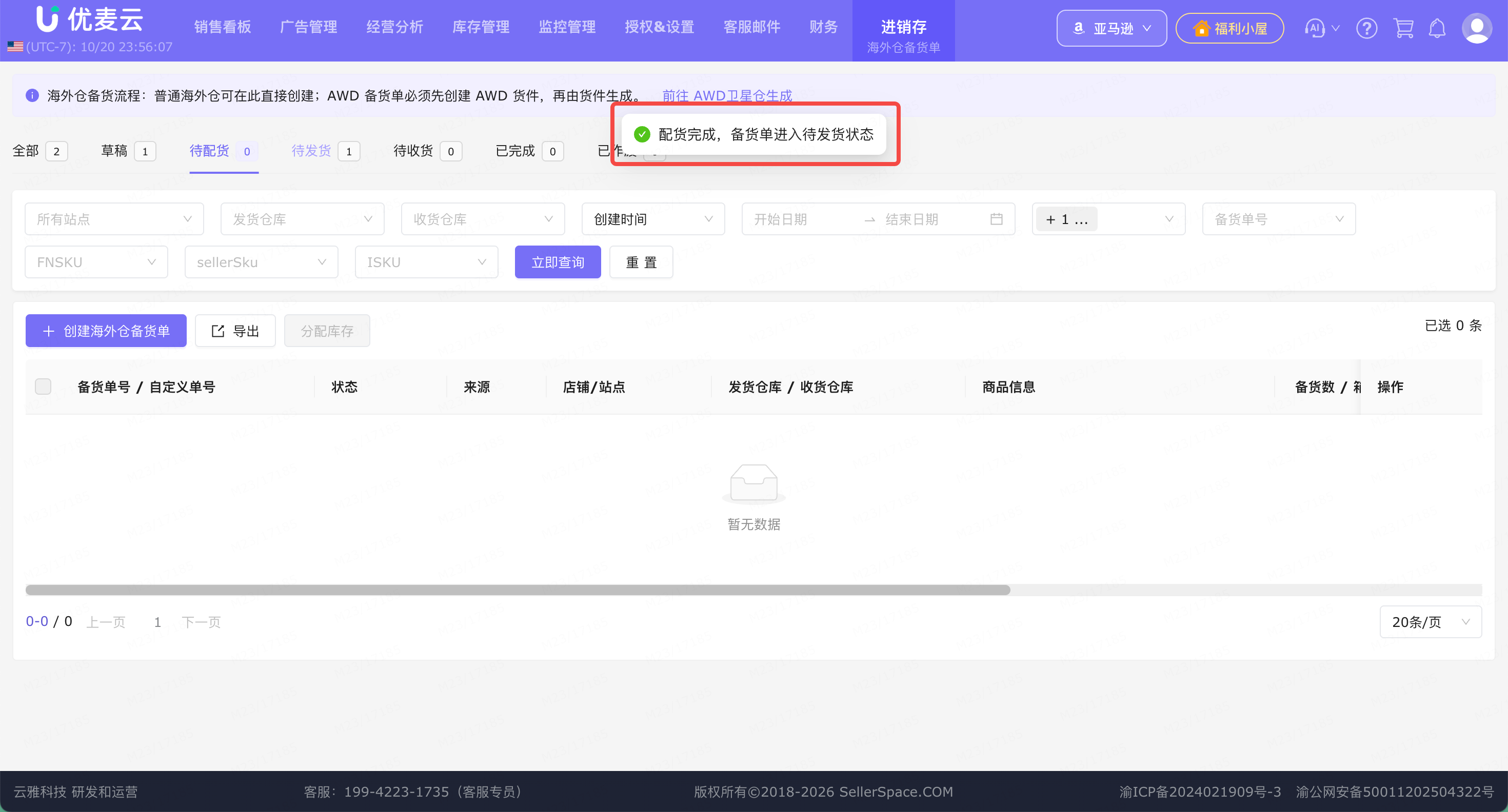Screen dimensions: 1508x812
Task: Open the 福利小屋 button
Action: point(1229,28)
